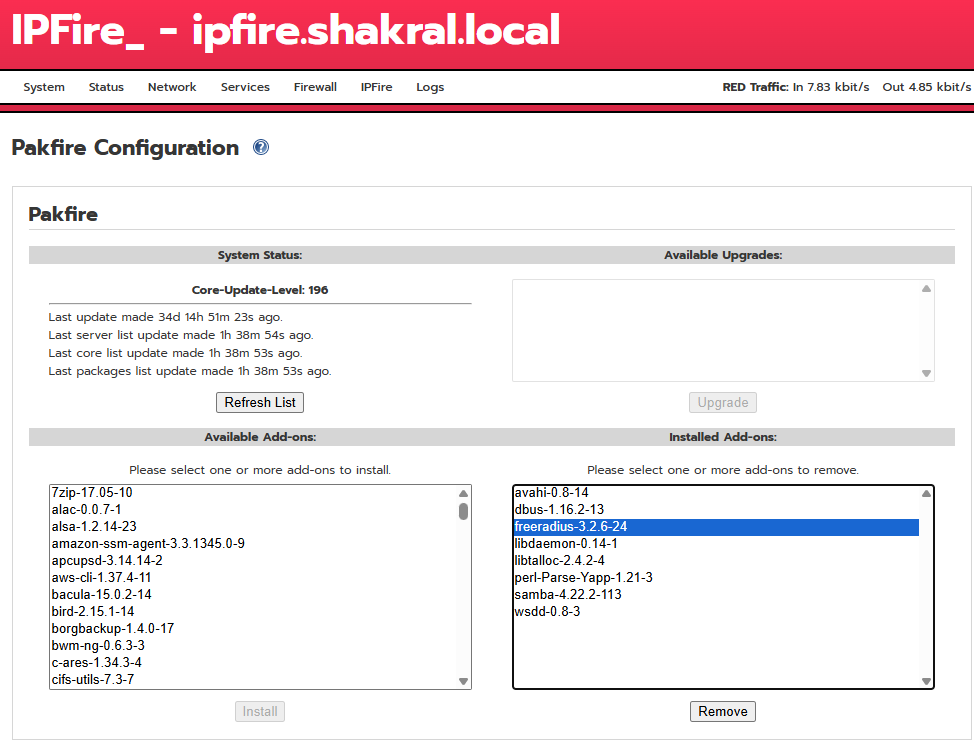Select bird-2.15.1-14 add-on

253,612
